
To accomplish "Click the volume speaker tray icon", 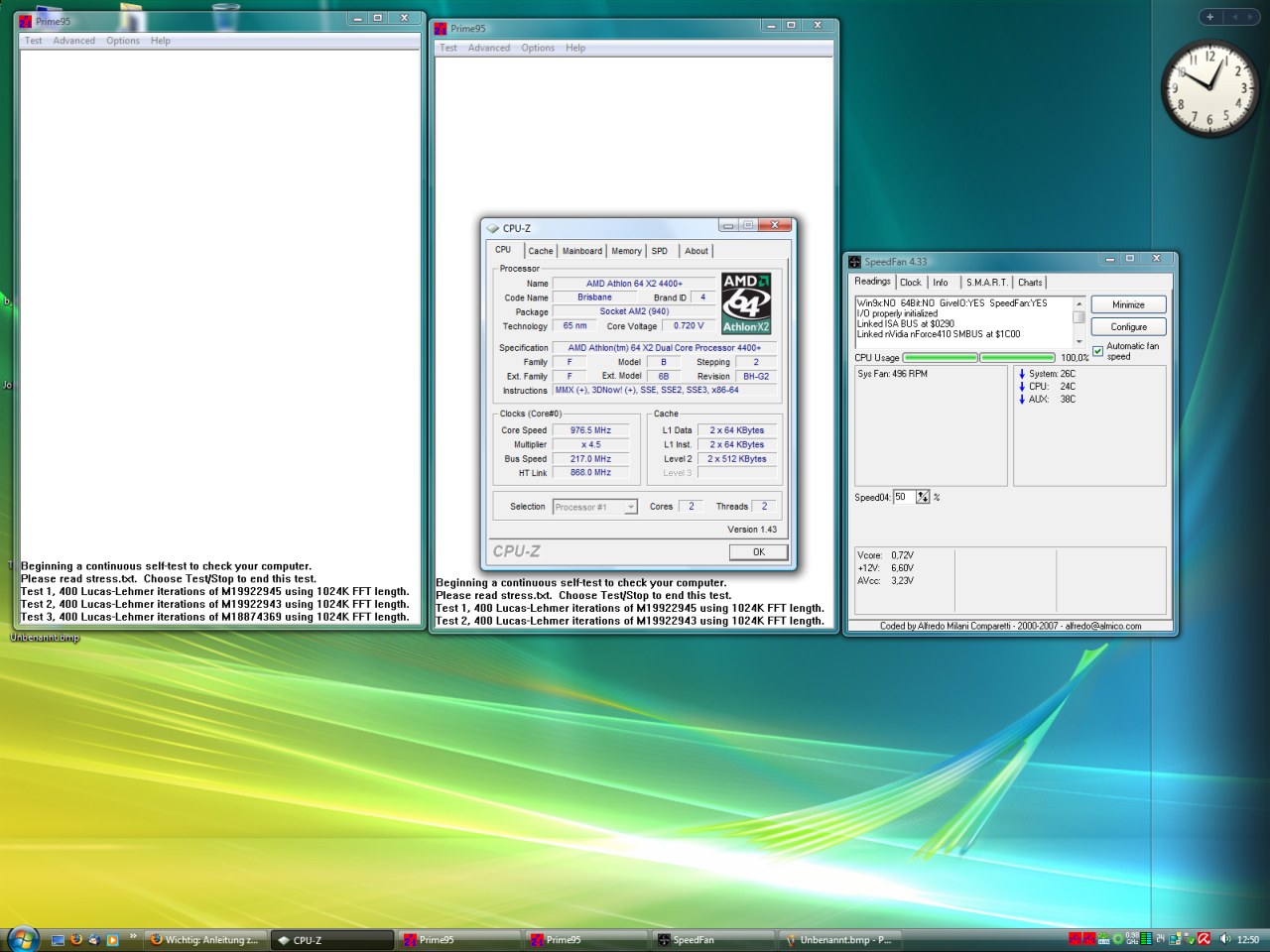I will 1225,939.
